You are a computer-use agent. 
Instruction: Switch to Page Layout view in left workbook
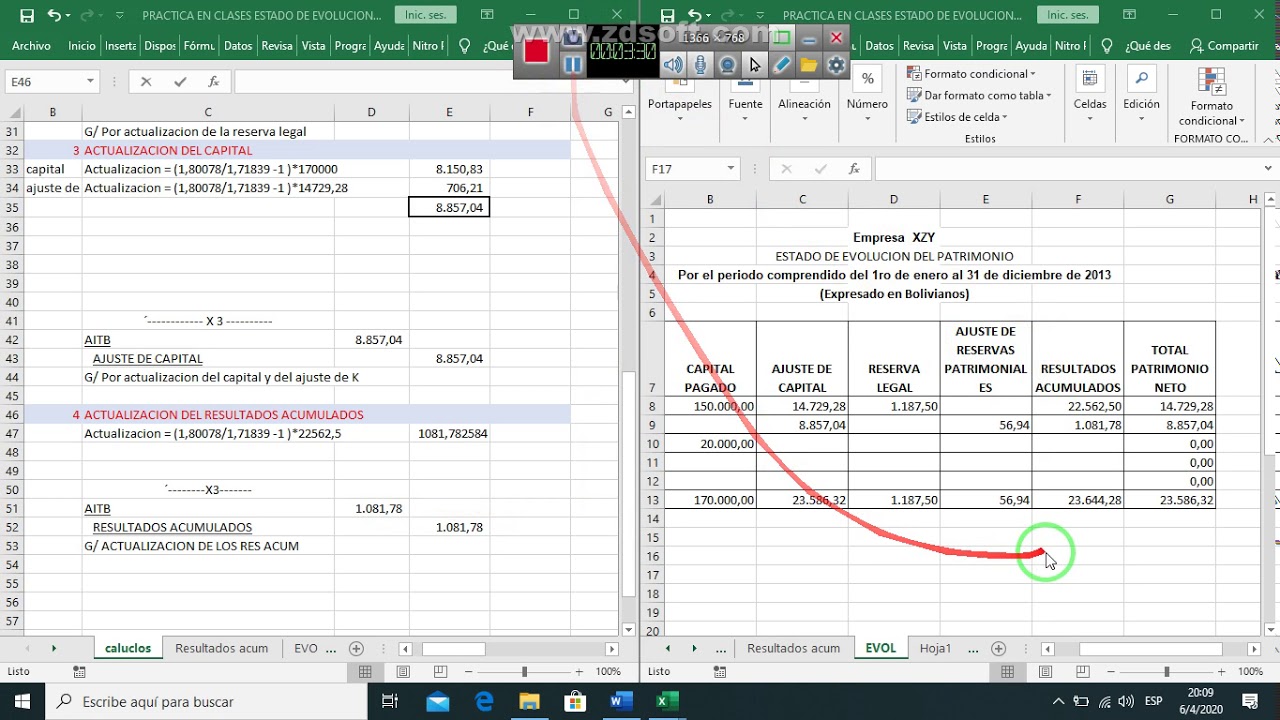[x=402, y=672]
